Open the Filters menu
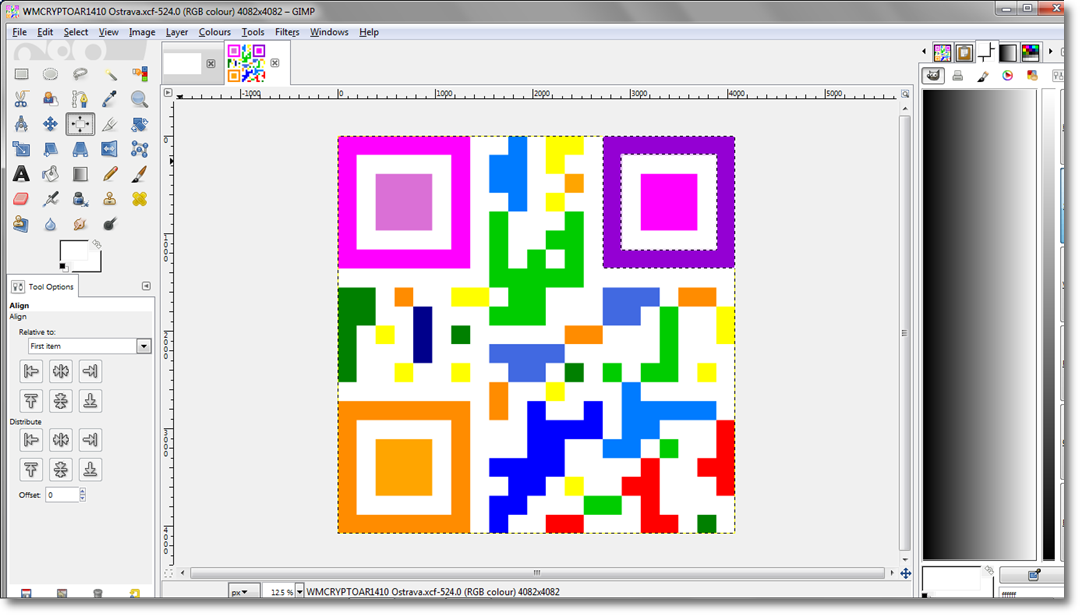Screen dimensions: 1080x615 [x=287, y=32]
